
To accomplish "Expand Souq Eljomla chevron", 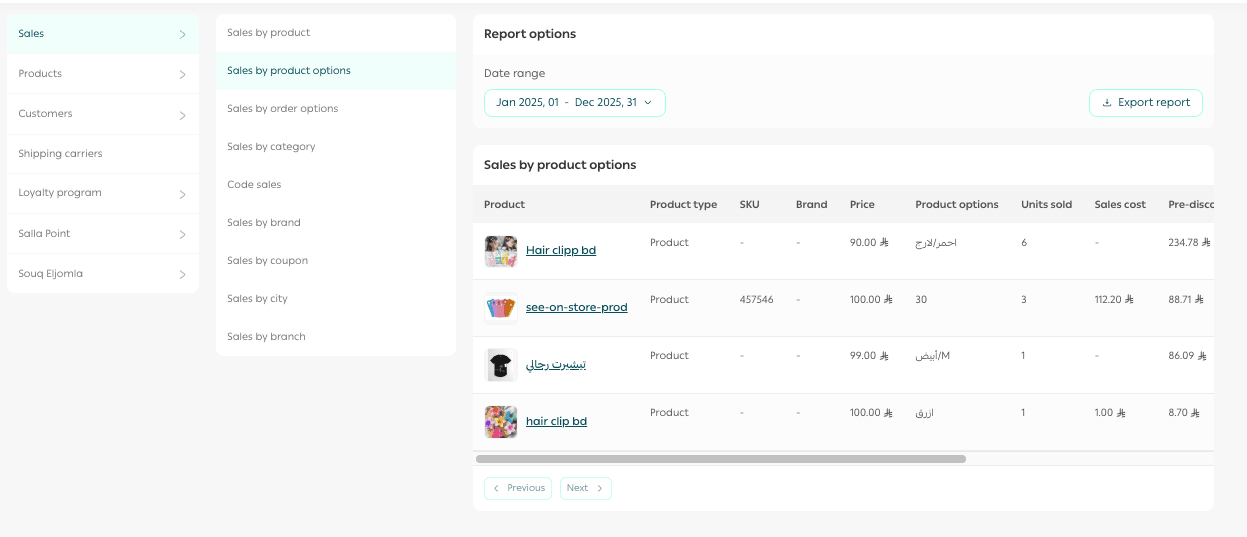I will (182, 274).
